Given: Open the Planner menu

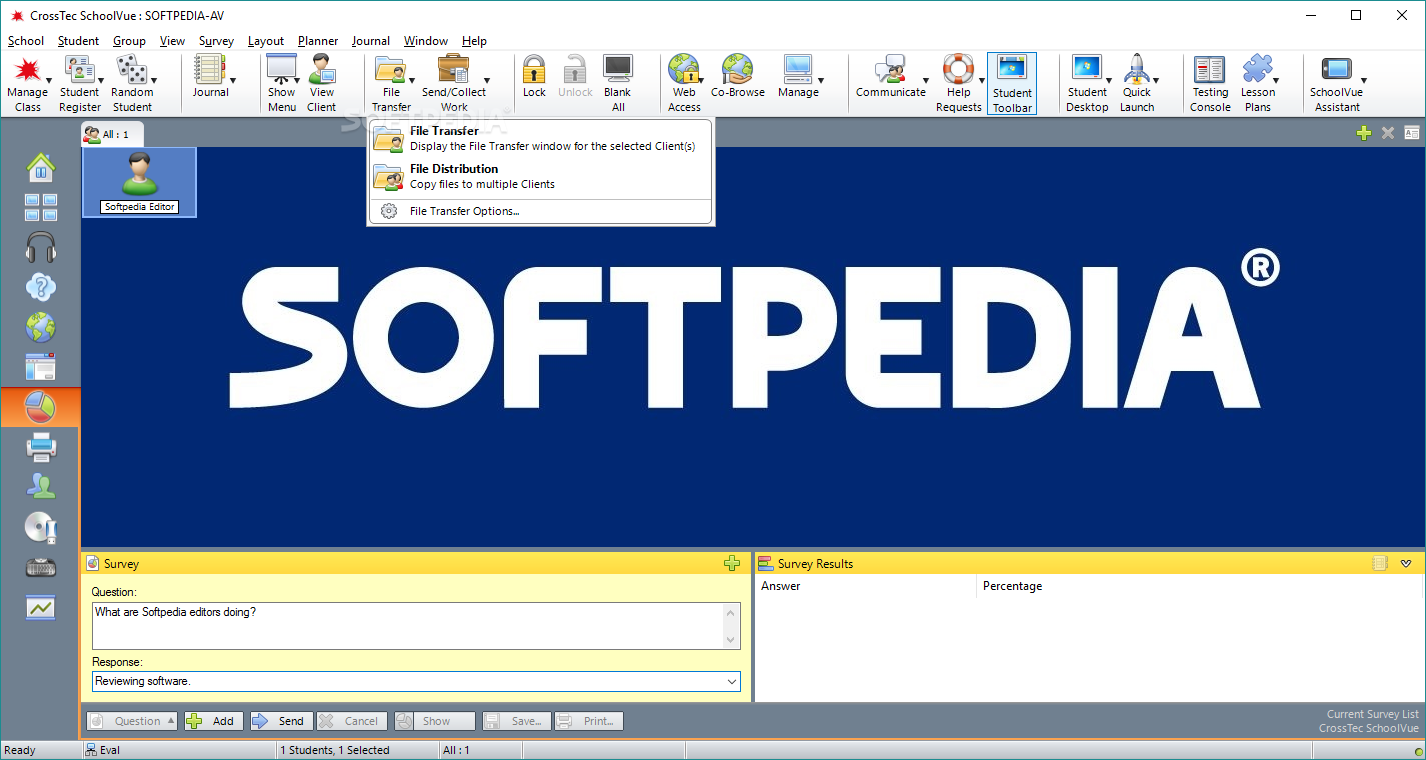Looking at the screenshot, I should tap(318, 41).
